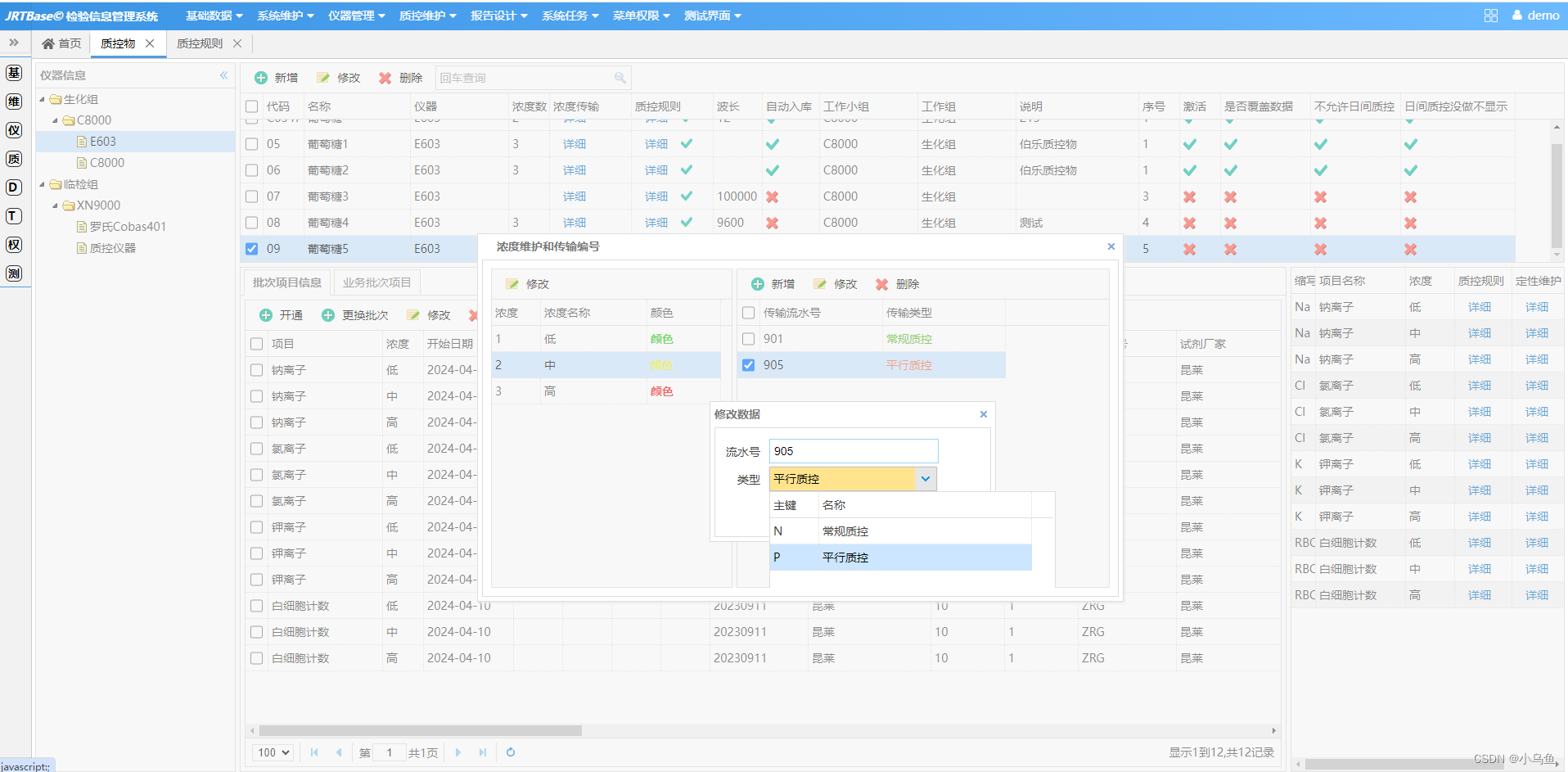Toggle select-all in 传输流水号 header
This screenshot has width=1568, height=772.
[749, 313]
